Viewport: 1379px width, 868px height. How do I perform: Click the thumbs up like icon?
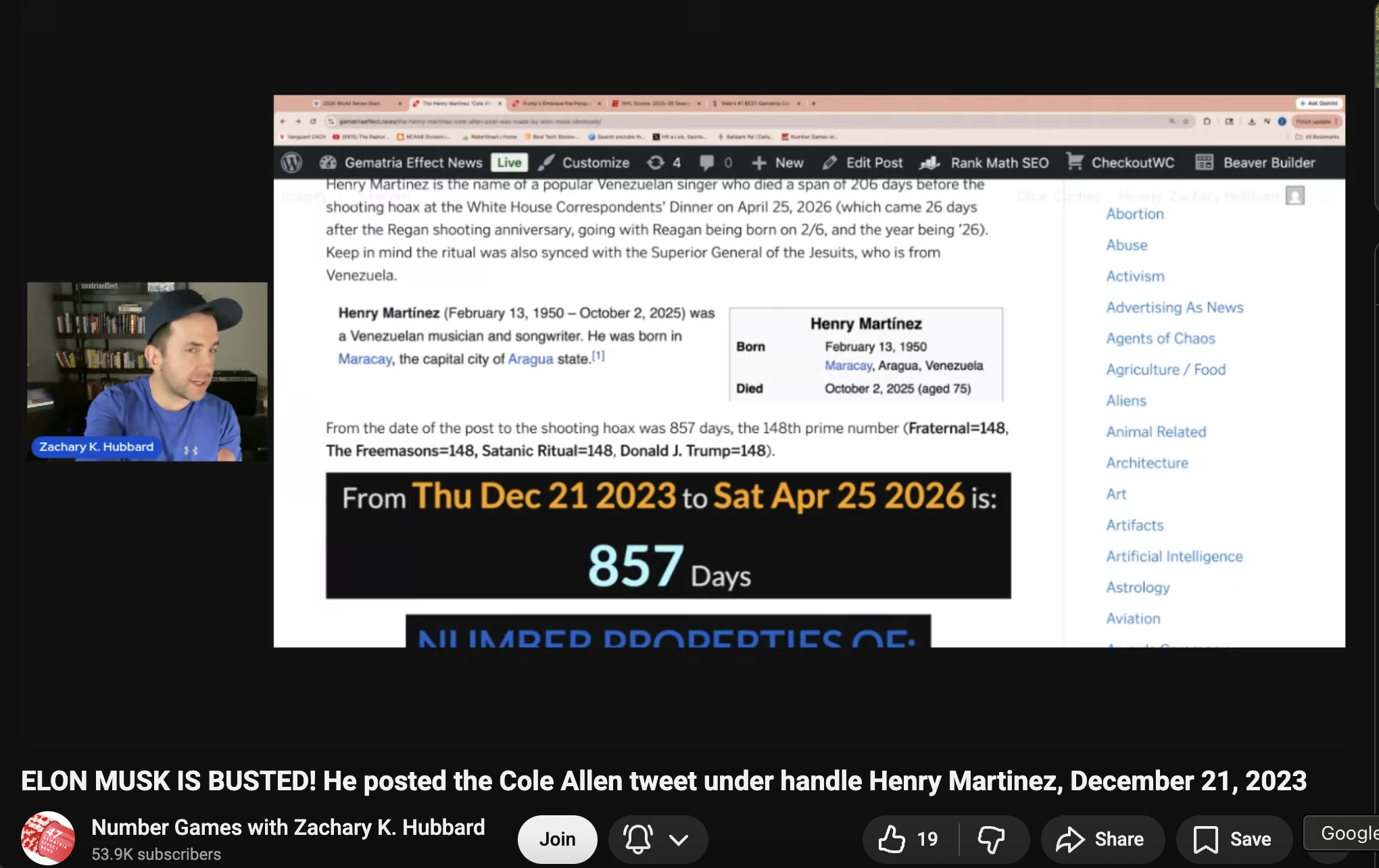pos(892,839)
